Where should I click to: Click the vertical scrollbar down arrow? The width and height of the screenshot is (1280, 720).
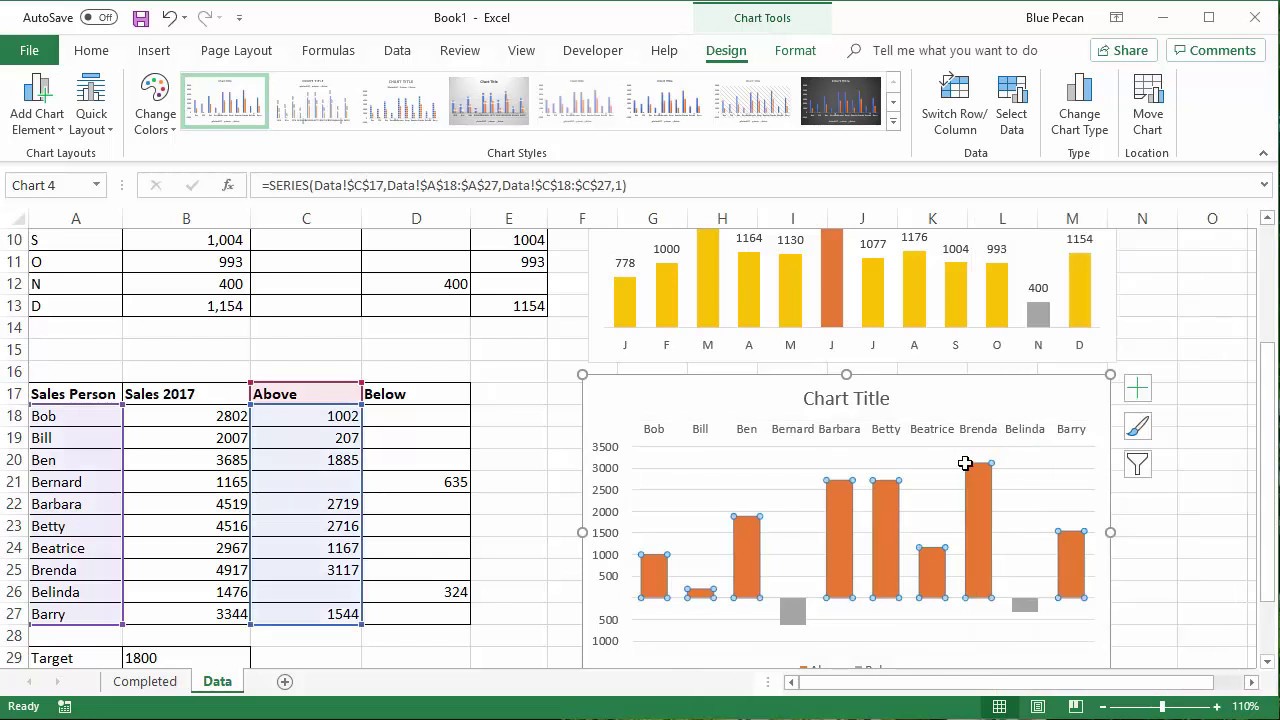click(1267, 661)
